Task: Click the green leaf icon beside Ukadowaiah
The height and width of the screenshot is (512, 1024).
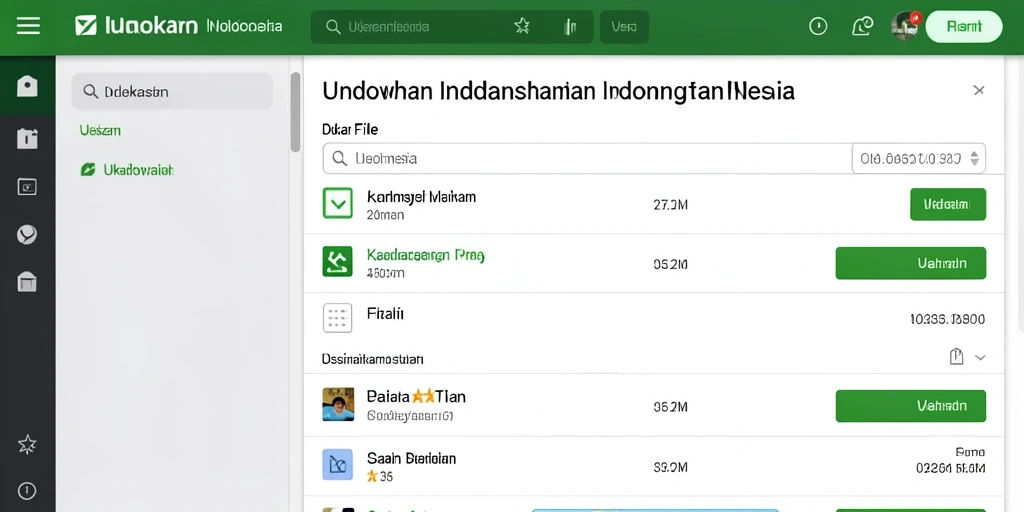Action: click(x=88, y=170)
